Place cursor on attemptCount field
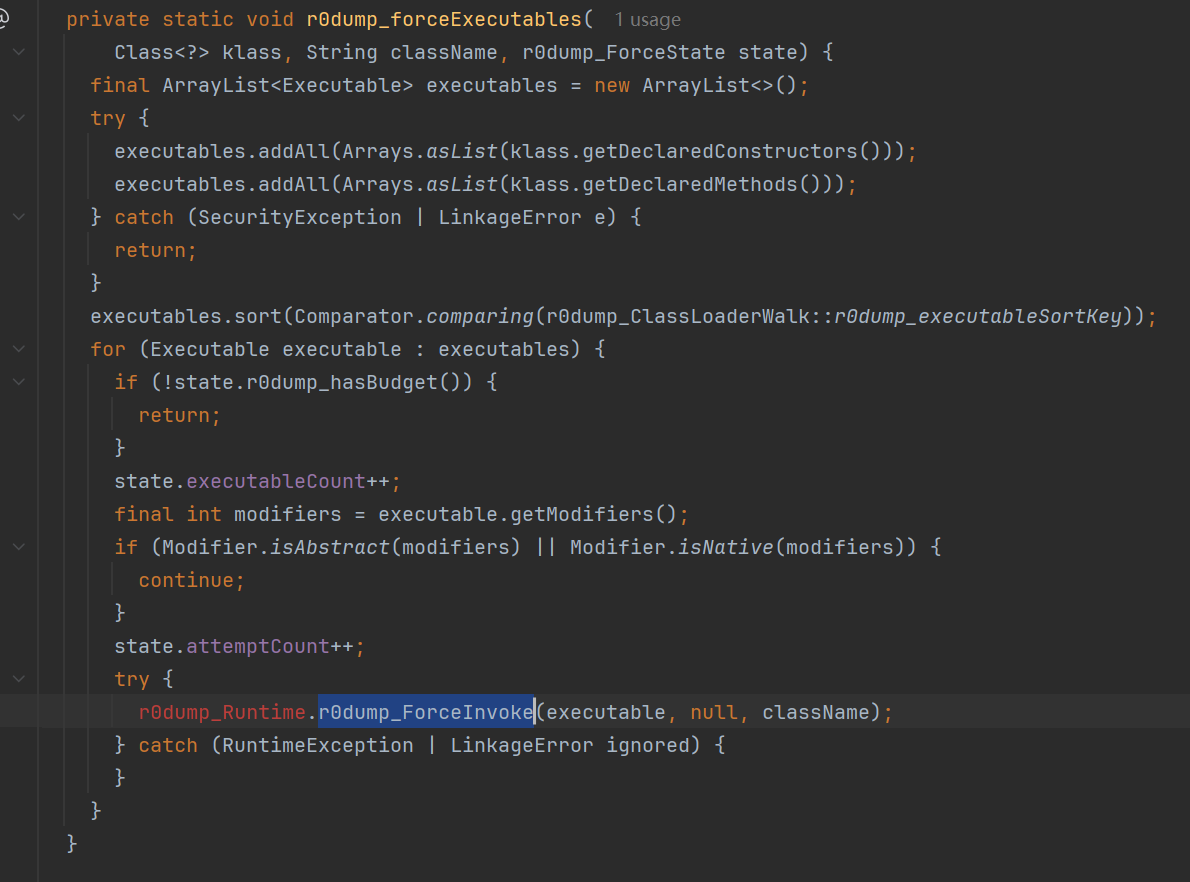The height and width of the screenshot is (882, 1190). [x=258, y=647]
